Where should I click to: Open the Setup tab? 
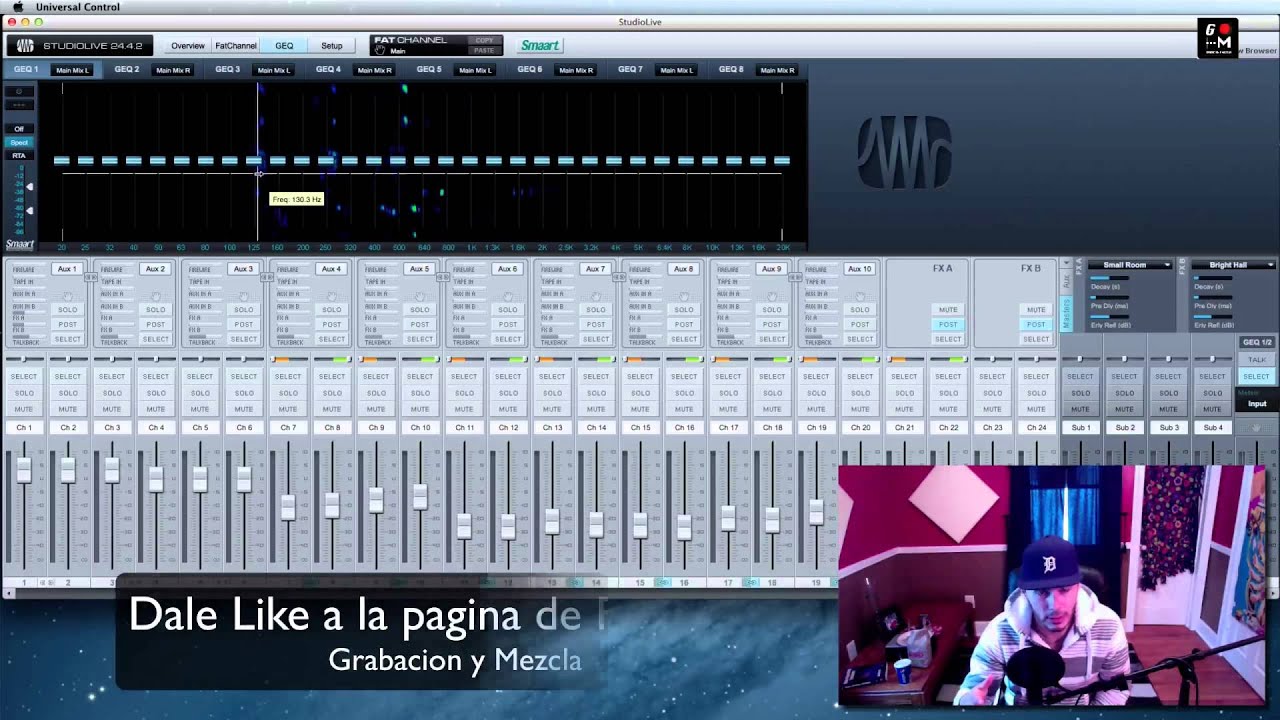(332, 46)
